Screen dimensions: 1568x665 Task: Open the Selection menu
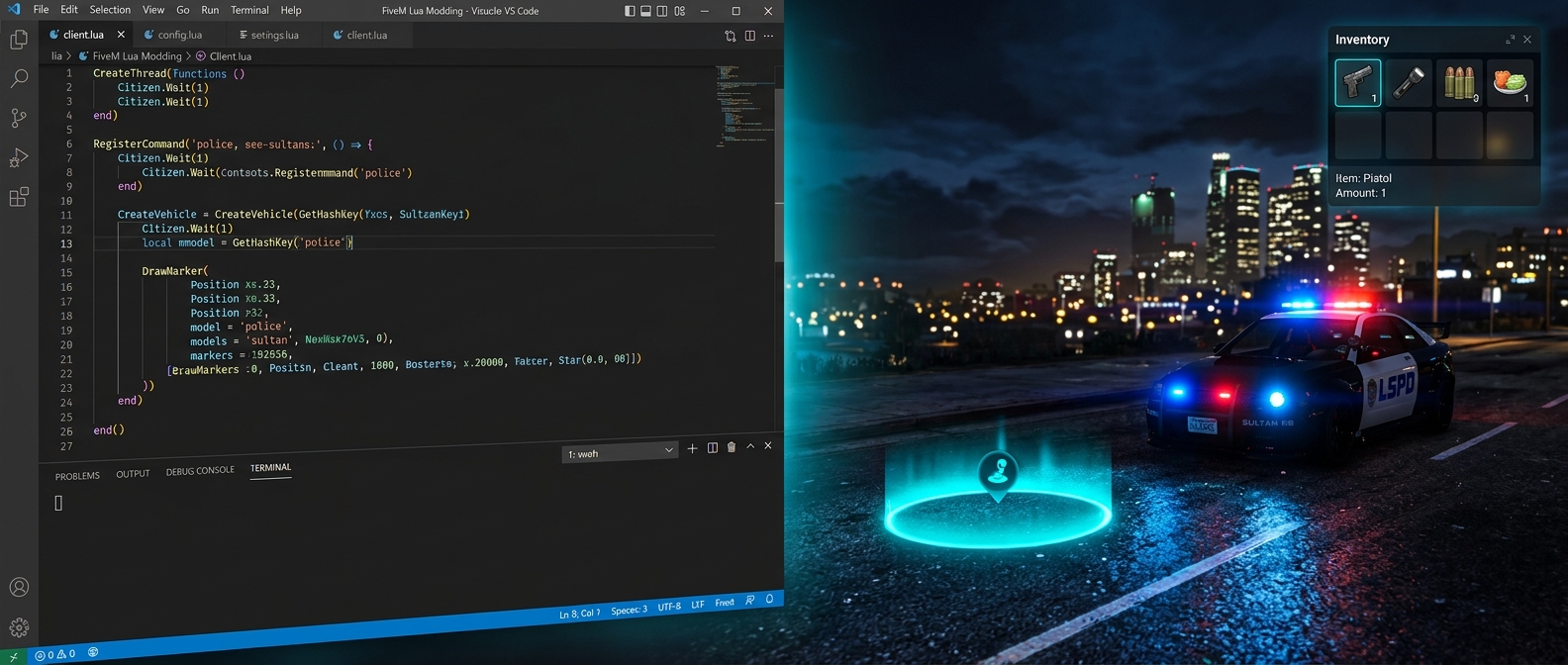pyautogui.click(x=110, y=10)
